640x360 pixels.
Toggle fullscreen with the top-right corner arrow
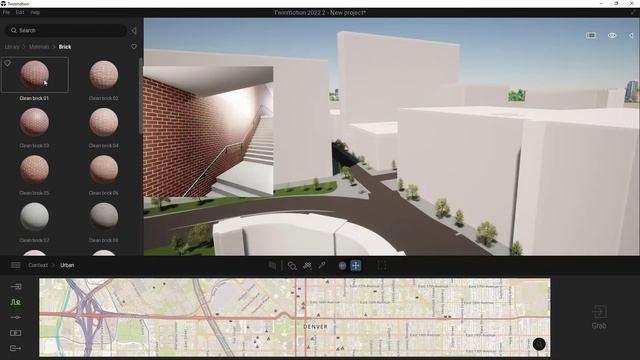(x=633, y=13)
